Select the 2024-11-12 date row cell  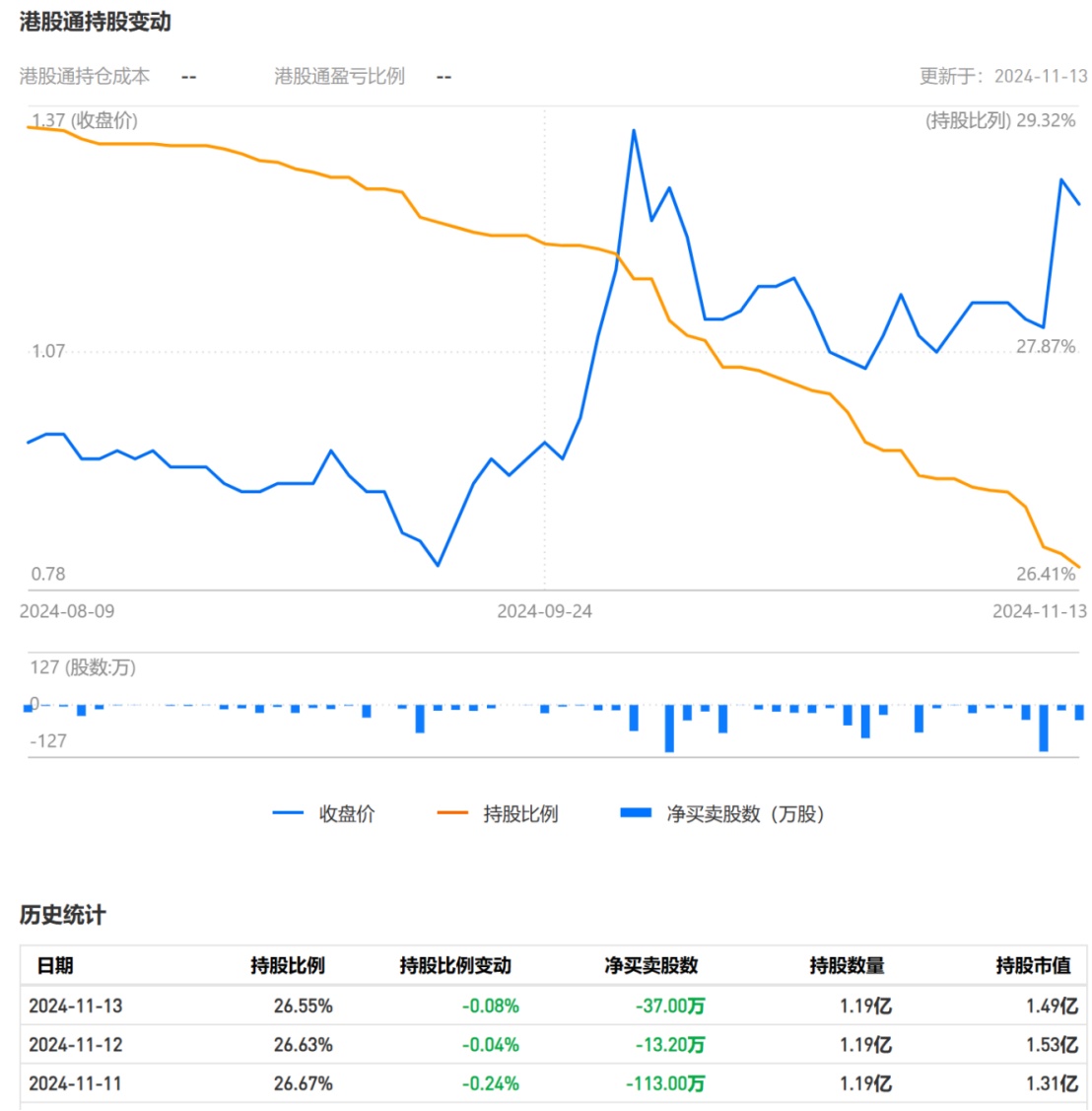(x=76, y=1045)
